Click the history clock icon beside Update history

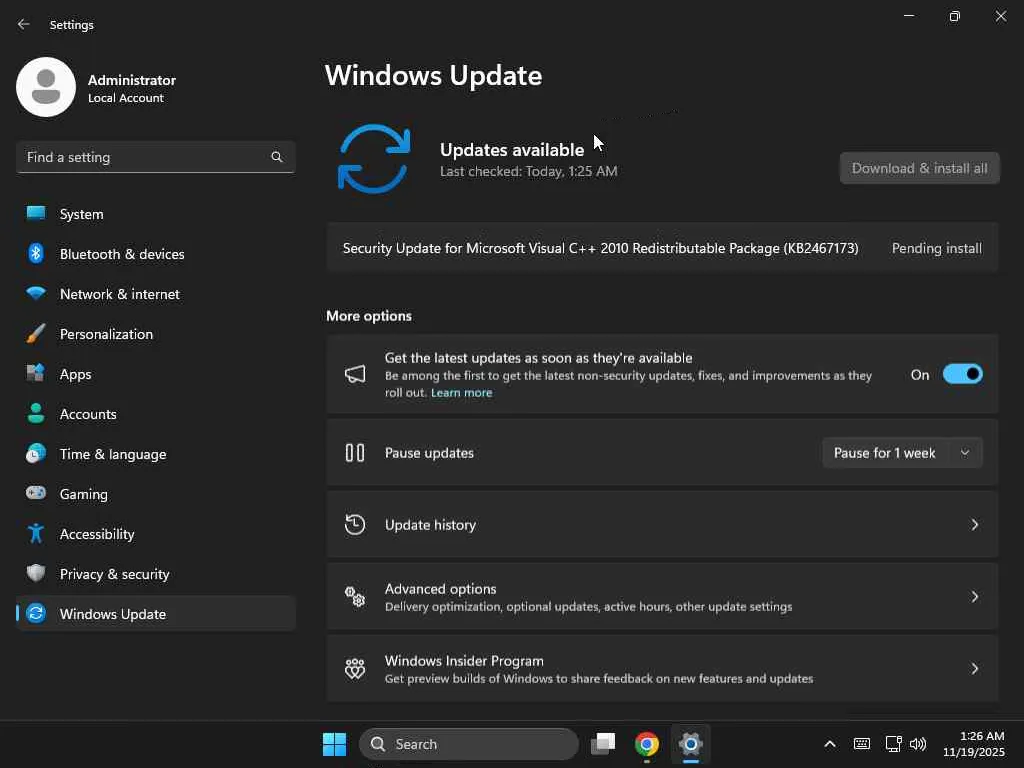[x=355, y=524]
